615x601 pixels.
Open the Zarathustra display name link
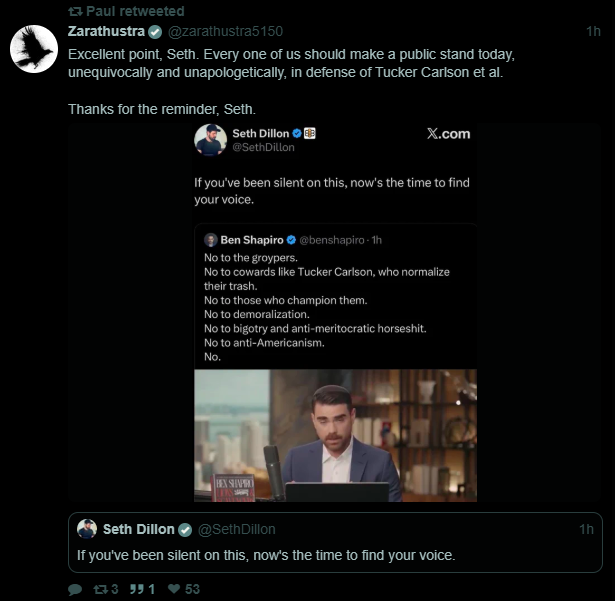pyautogui.click(x=106, y=31)
